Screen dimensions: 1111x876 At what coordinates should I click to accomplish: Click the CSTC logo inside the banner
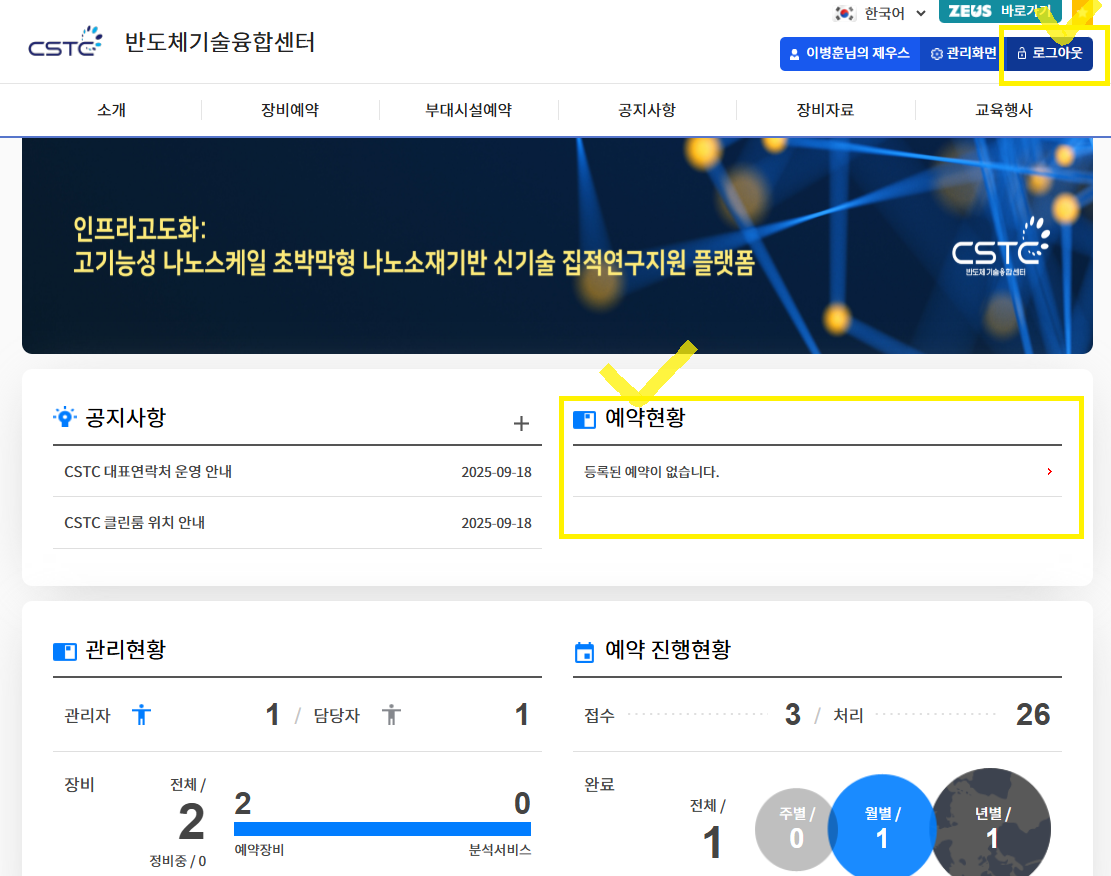tap(1000, 247)
